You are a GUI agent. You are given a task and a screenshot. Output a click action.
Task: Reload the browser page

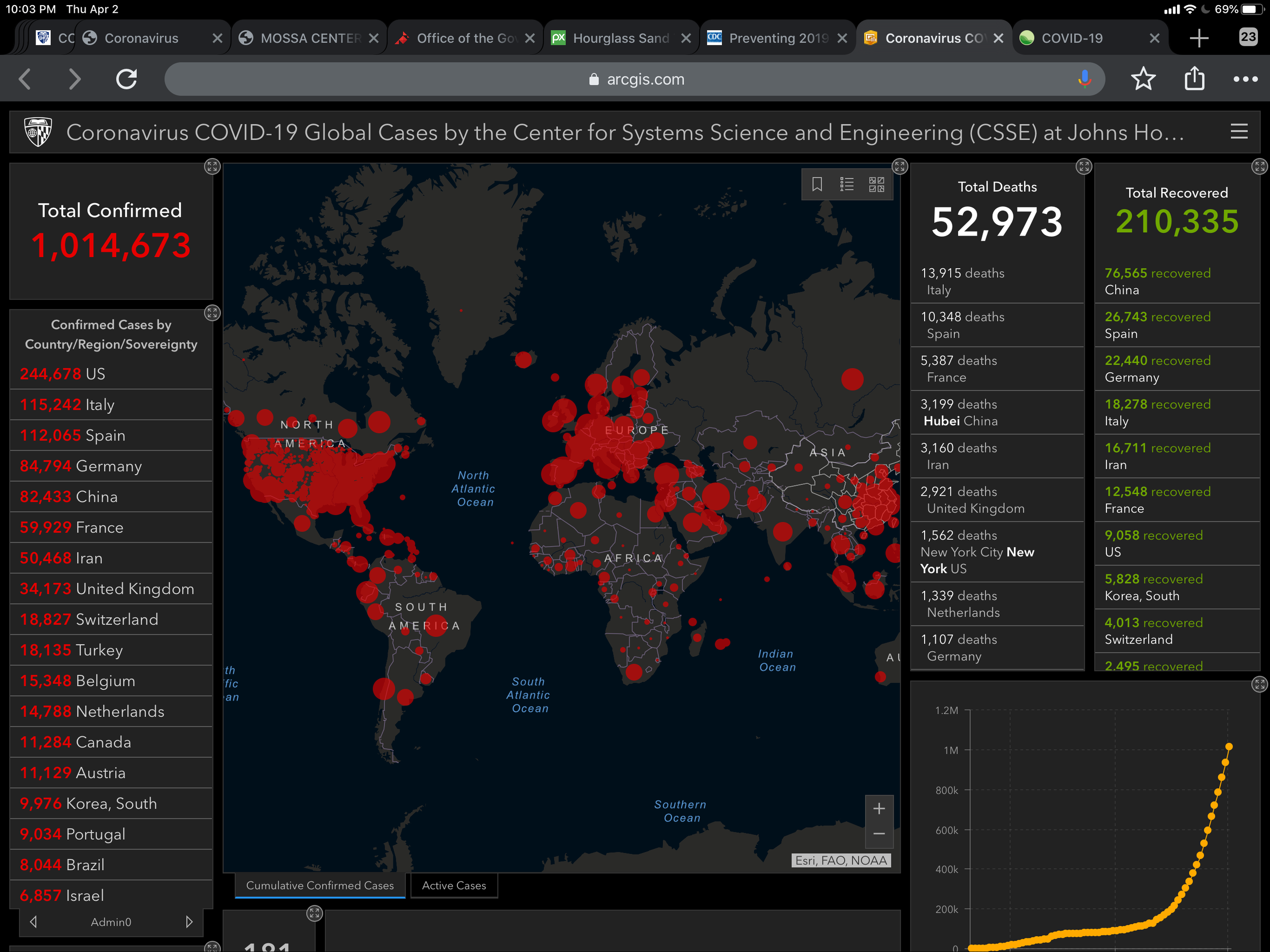126,79
